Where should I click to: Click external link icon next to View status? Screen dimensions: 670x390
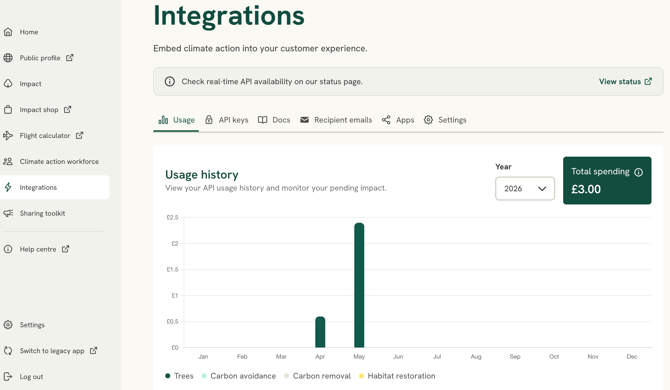pyautogui.click(x=648, y=81)
